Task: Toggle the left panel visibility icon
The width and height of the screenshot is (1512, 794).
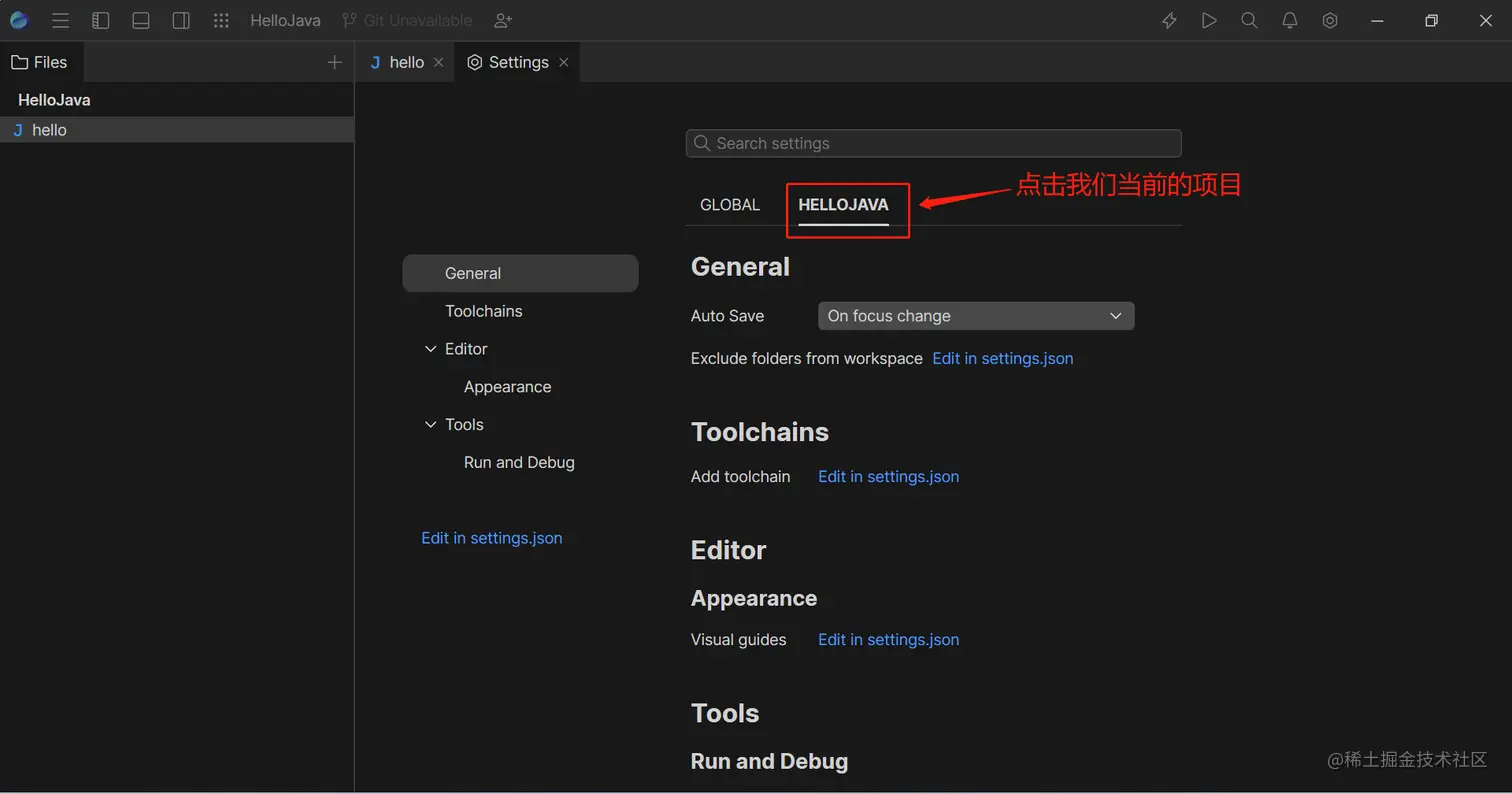Action: 100,20
